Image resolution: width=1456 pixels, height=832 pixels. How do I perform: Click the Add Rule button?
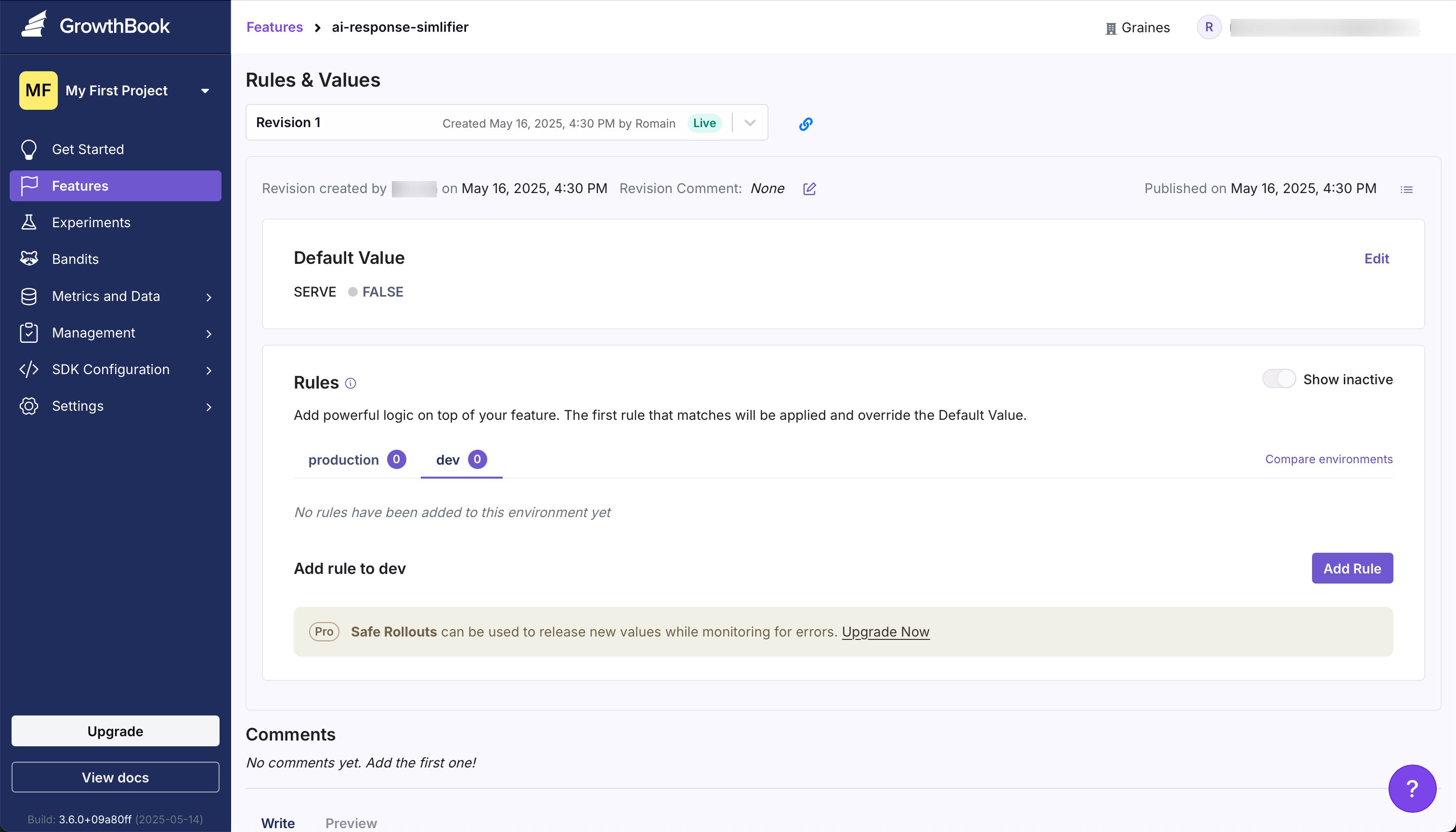tap(1352, 568)
